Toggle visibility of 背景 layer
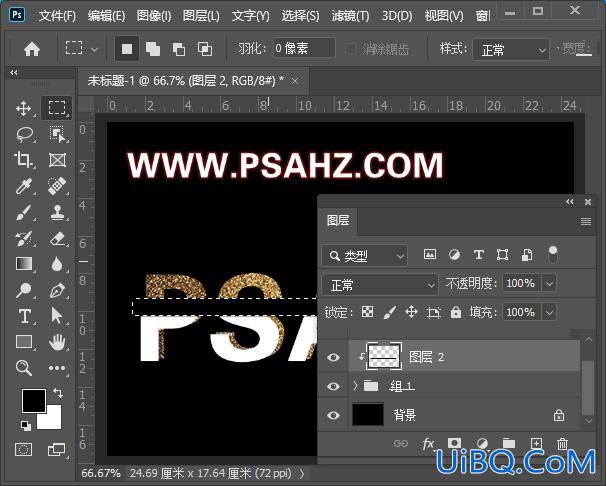 click(333, 415)
